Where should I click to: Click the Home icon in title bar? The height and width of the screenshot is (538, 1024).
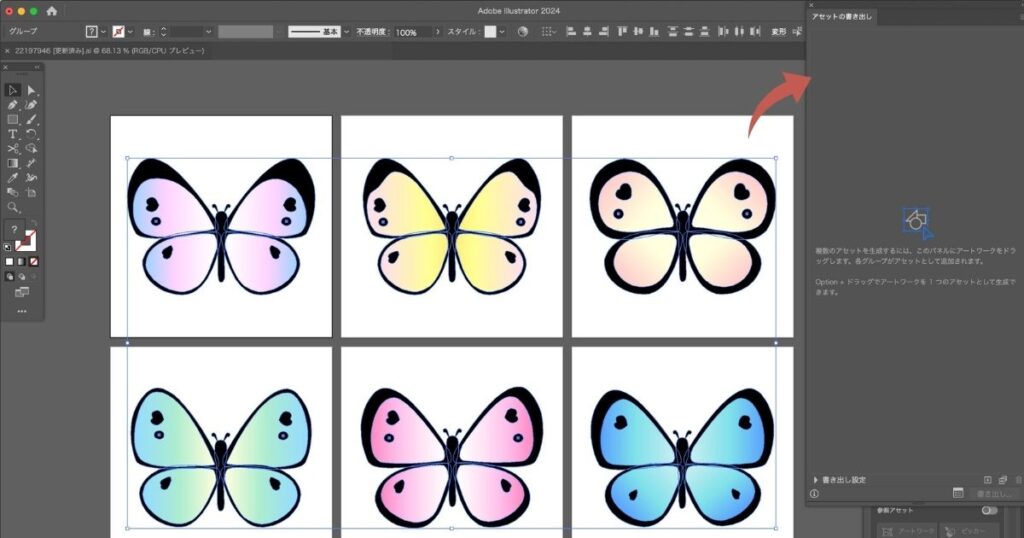pyautogui.click(x=52, y=11)
